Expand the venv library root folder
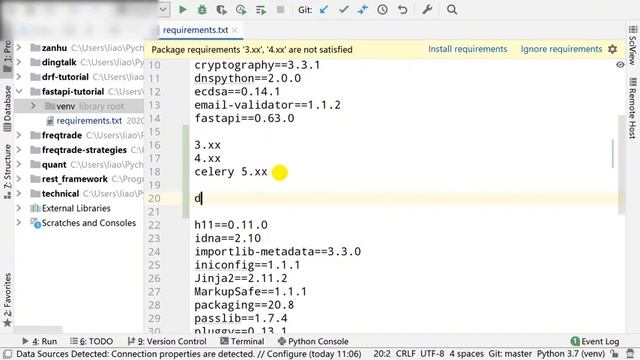This screenshot has height=360, width=640. [x=33, y=106]
